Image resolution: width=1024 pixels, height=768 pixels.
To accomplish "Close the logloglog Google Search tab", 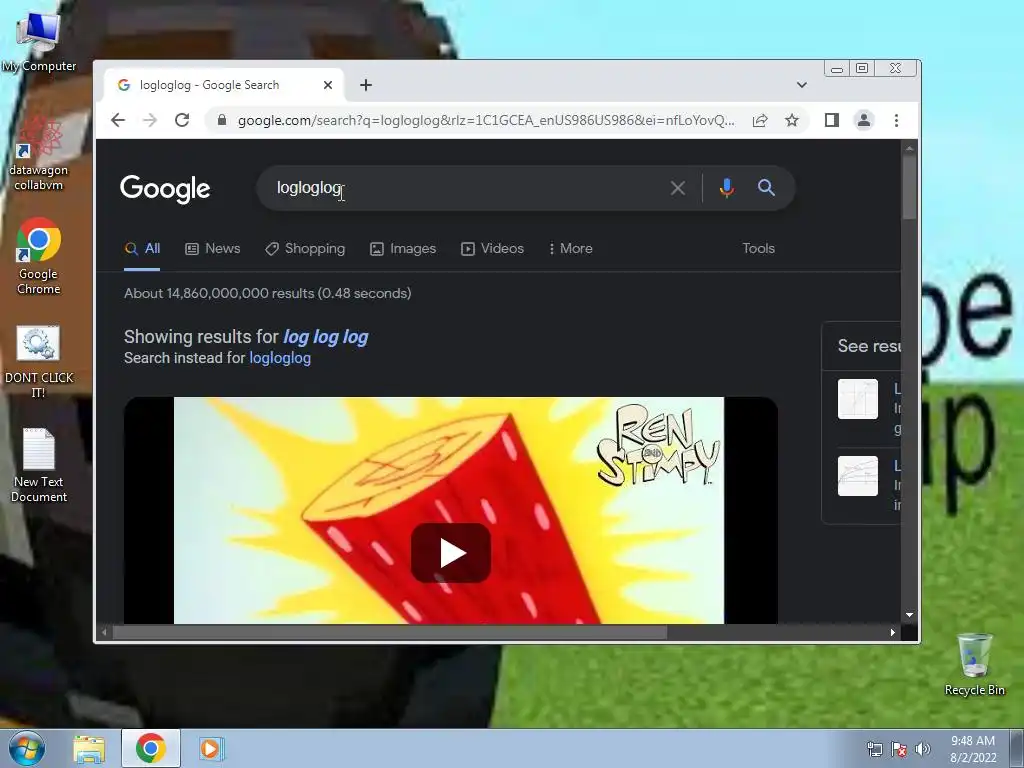I will [328, 85].
